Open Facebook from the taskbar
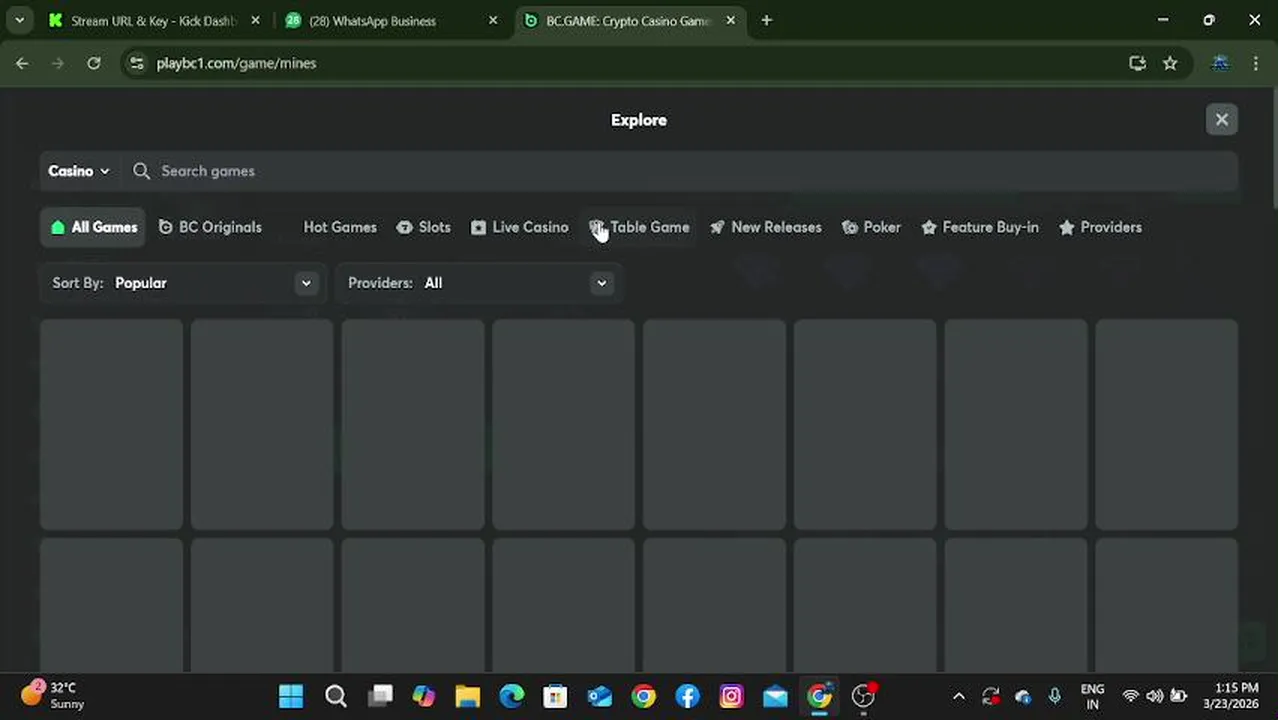 pos(687,696)
